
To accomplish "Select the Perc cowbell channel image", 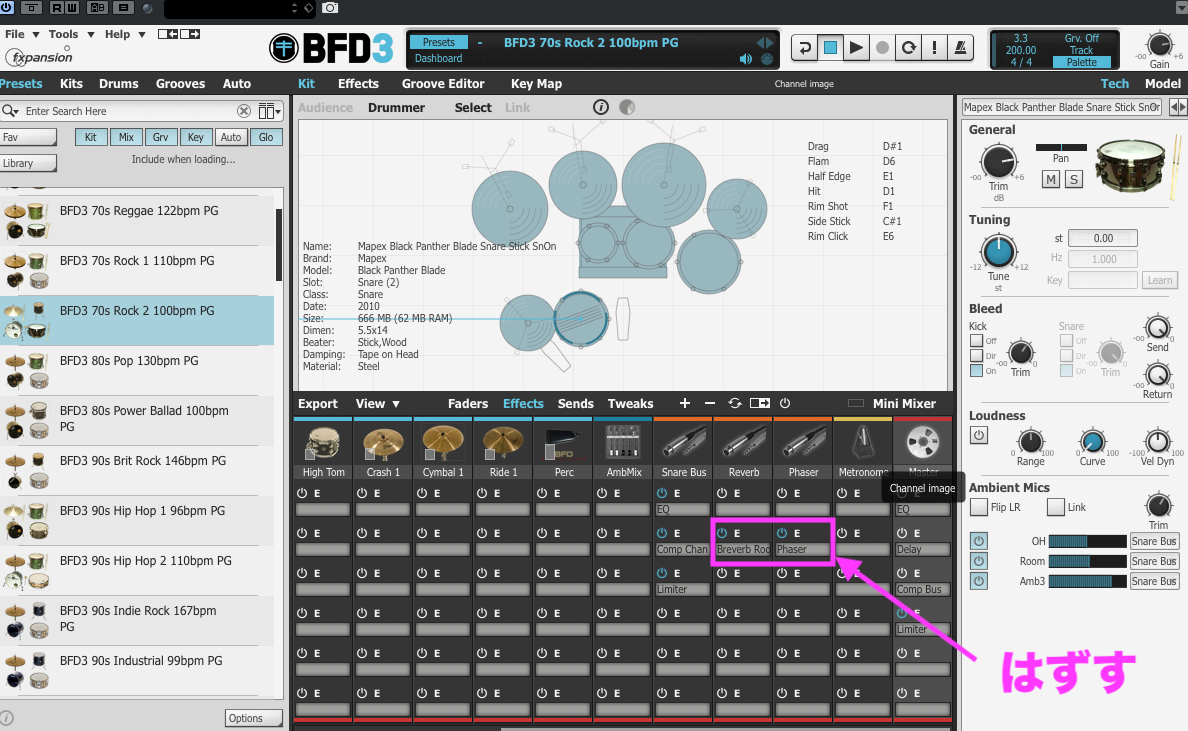I will (x=563, y=442).
